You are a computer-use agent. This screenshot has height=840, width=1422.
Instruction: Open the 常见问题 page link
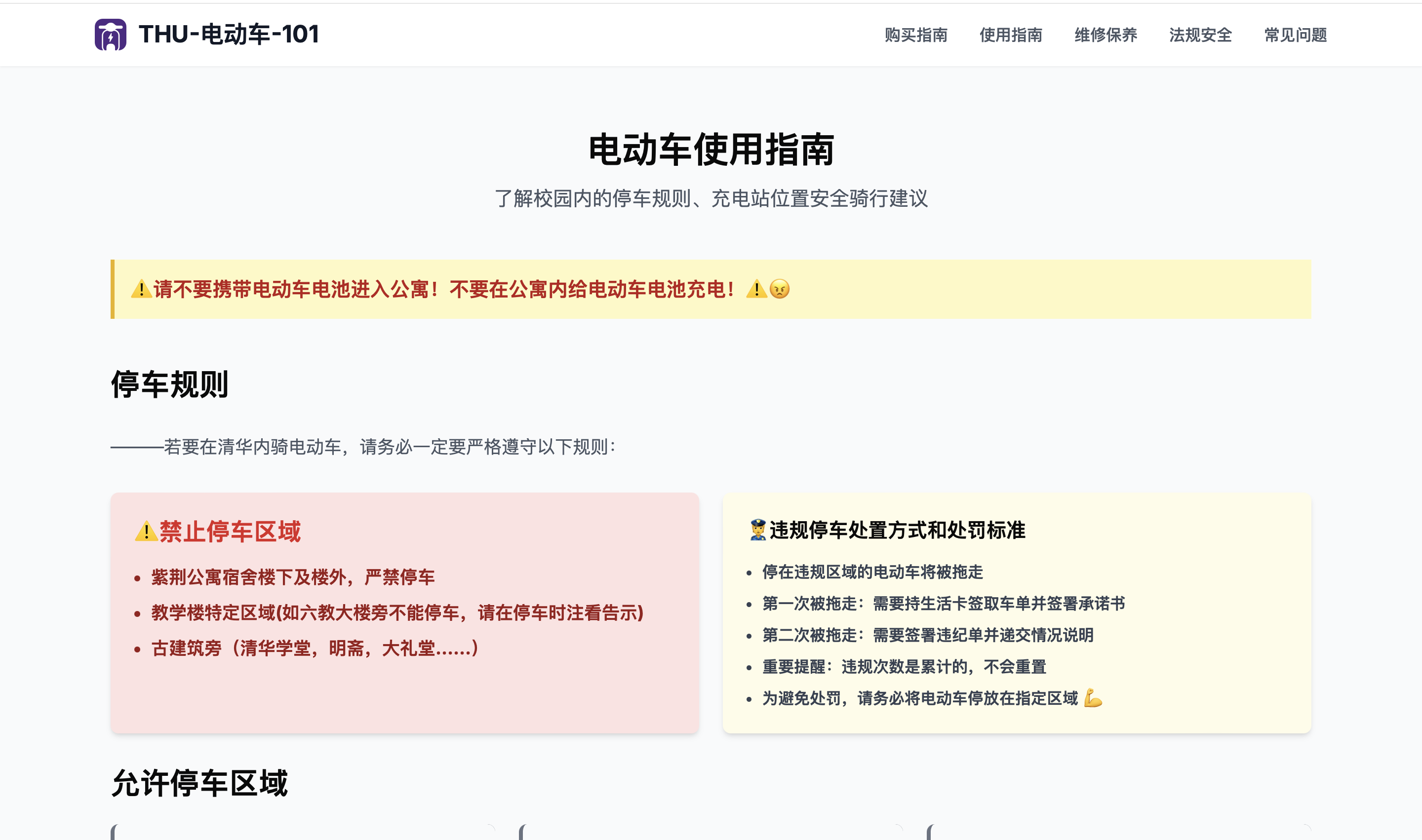click(x=1296, y=35)
